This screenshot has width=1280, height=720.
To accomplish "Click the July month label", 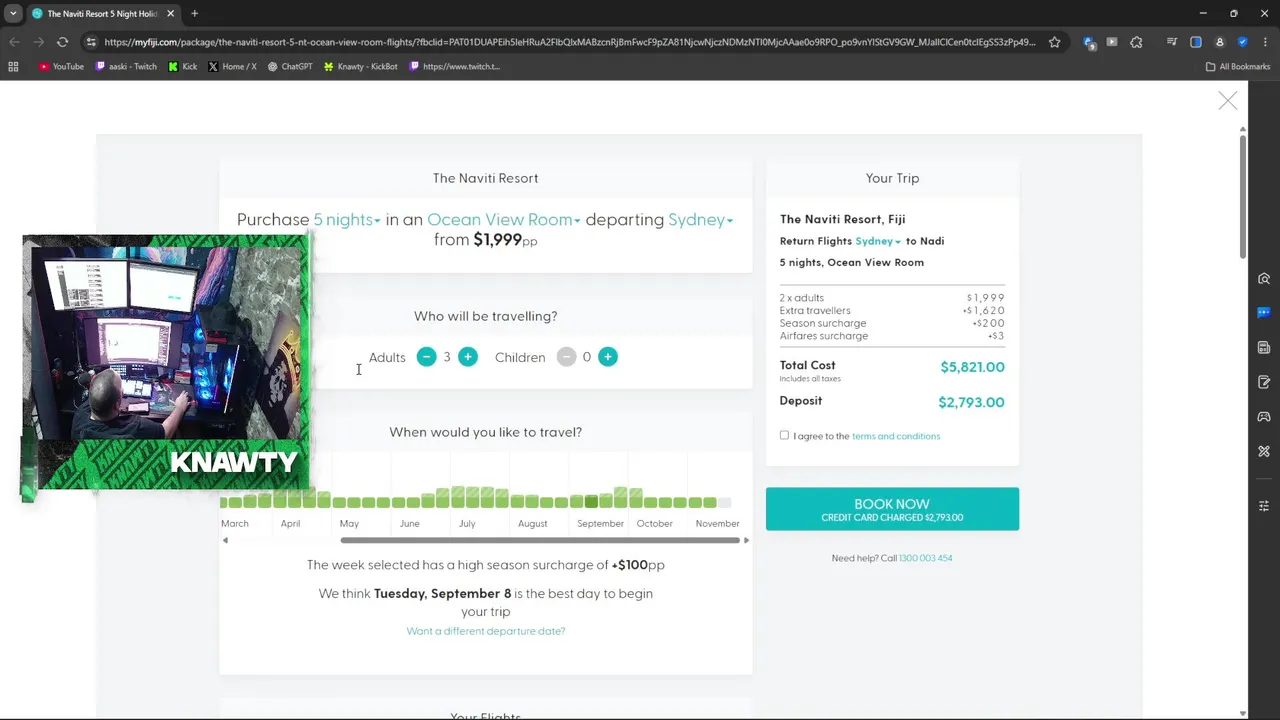I will (467, 523).
